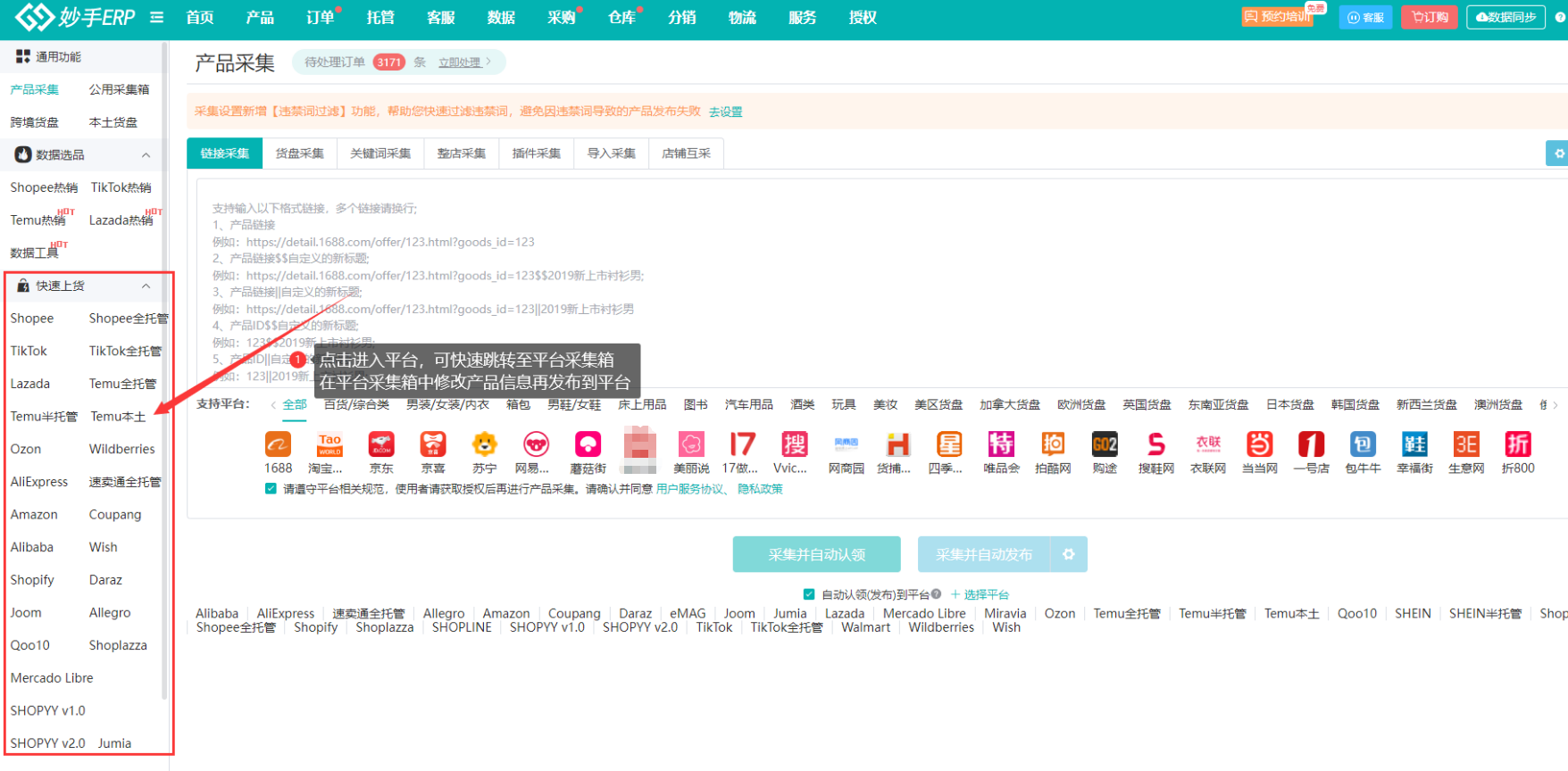Screen dimensions: 1568x771
Task: Open the hamburger menu beside the logo
Action: pos(157,17)
